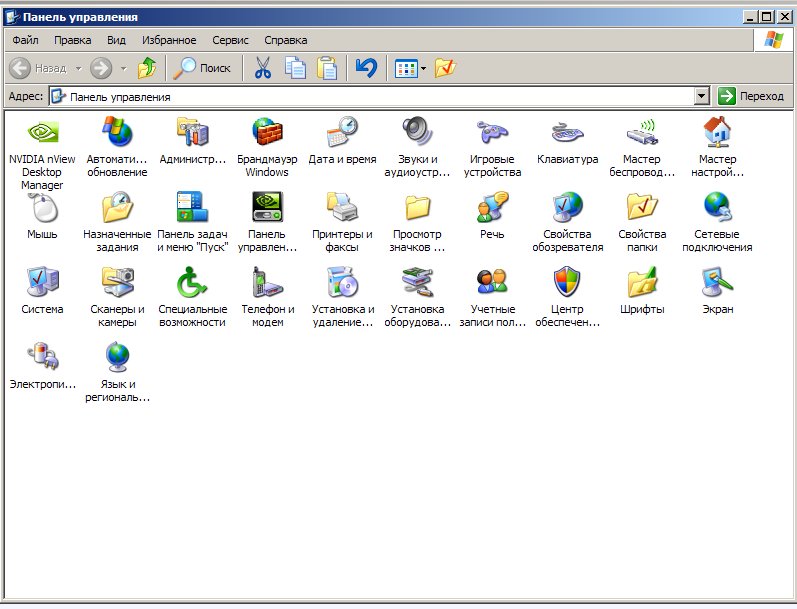797x609 pixels.
Task: Open Дата и время icon
Action: [x=342, y=131]
